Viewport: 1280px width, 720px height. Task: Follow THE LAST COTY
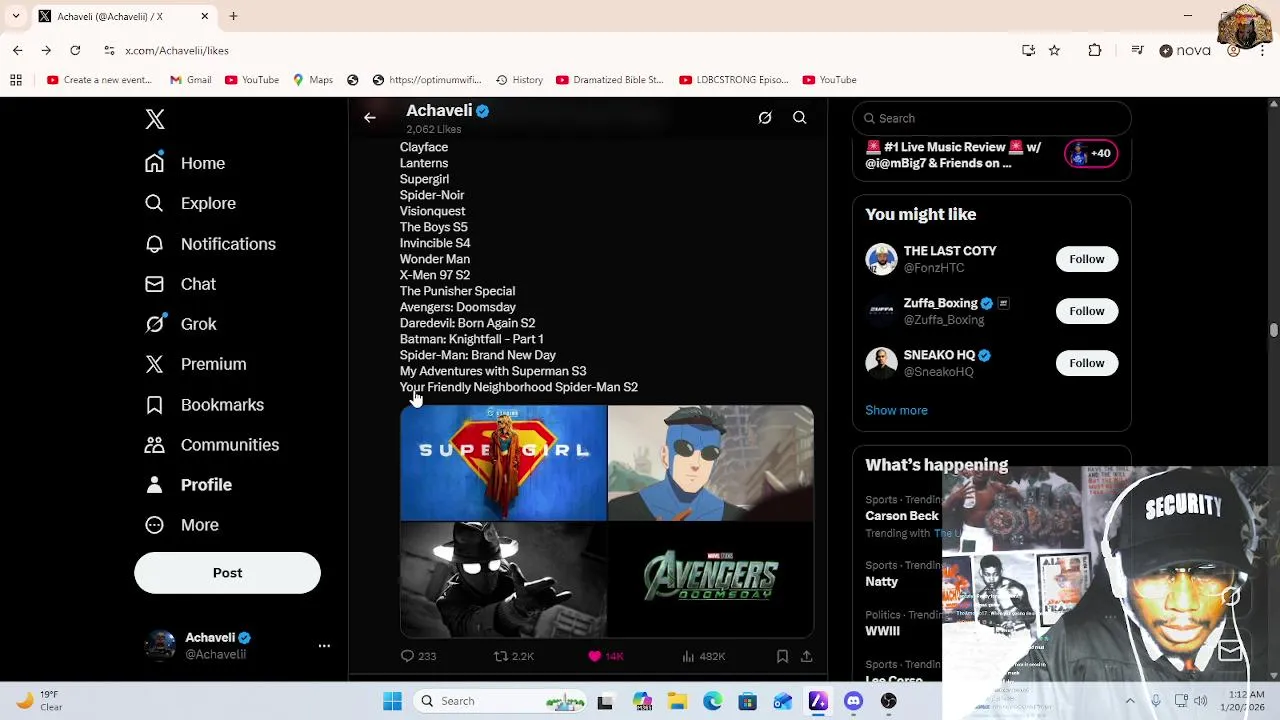(x=1087, y=259)
